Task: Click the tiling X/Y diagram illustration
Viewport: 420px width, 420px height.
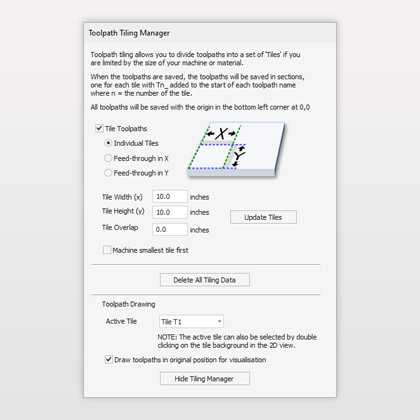Action: (x=236, y=150)
